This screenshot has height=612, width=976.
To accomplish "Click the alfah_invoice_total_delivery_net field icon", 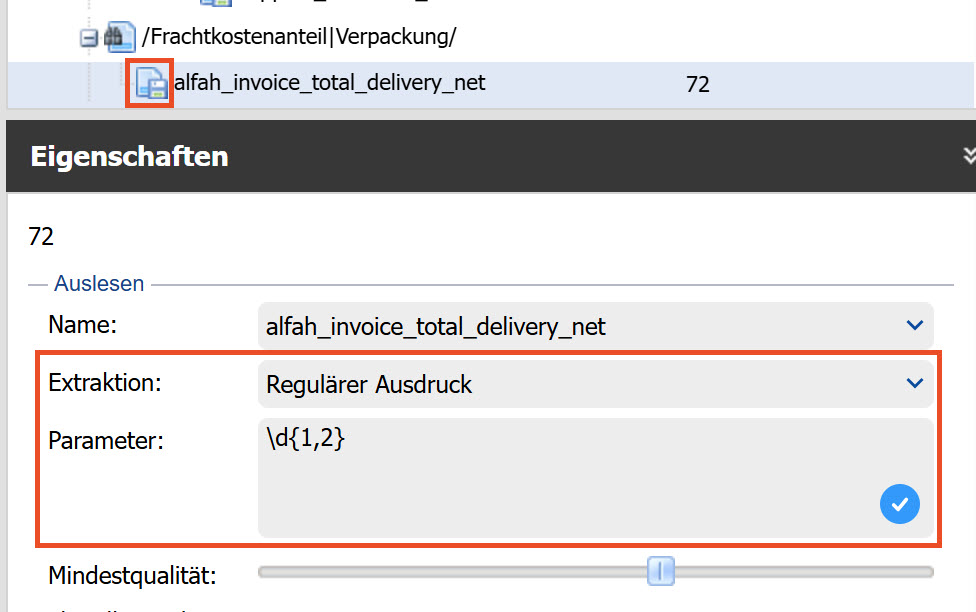I will [x=150, y=83].
